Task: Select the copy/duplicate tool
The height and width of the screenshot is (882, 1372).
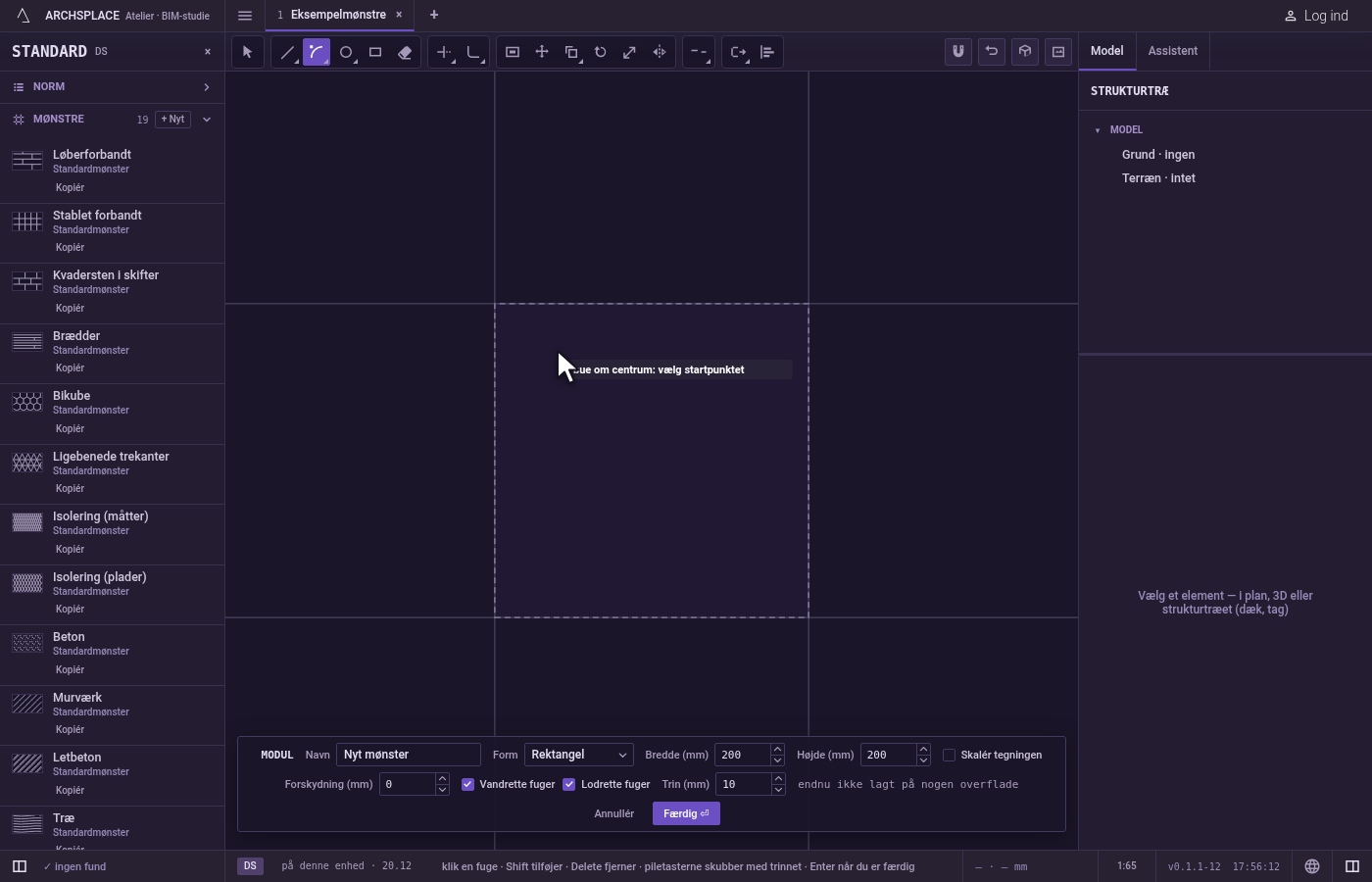Action: click(571, 52)
